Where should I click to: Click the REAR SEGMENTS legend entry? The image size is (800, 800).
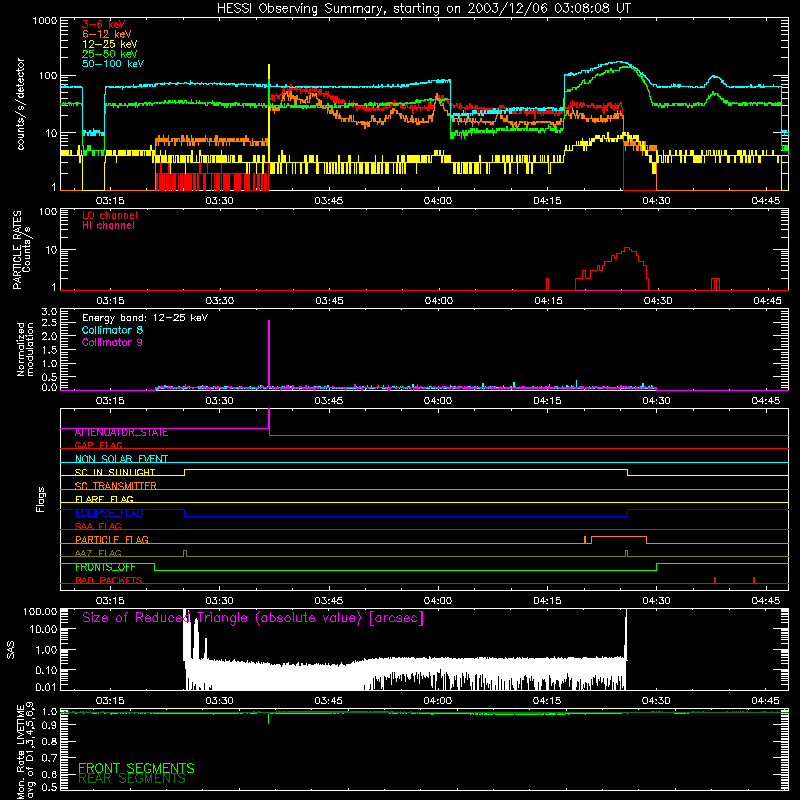[132, 779]
